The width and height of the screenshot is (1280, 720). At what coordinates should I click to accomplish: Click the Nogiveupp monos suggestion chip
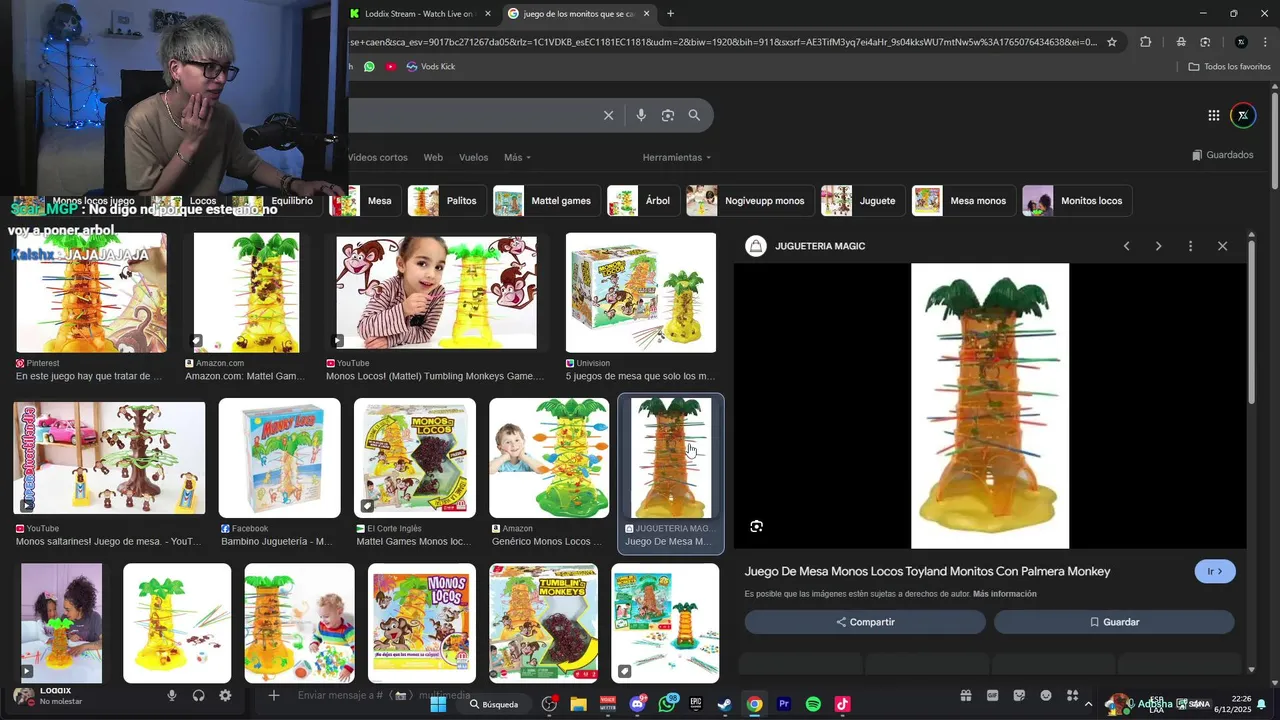750,201
